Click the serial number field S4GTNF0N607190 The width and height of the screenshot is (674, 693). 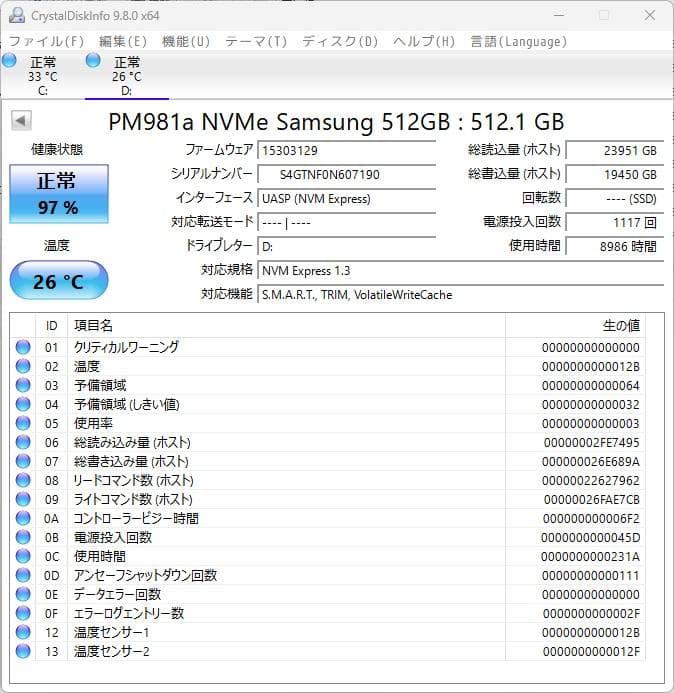pos(347,174)
